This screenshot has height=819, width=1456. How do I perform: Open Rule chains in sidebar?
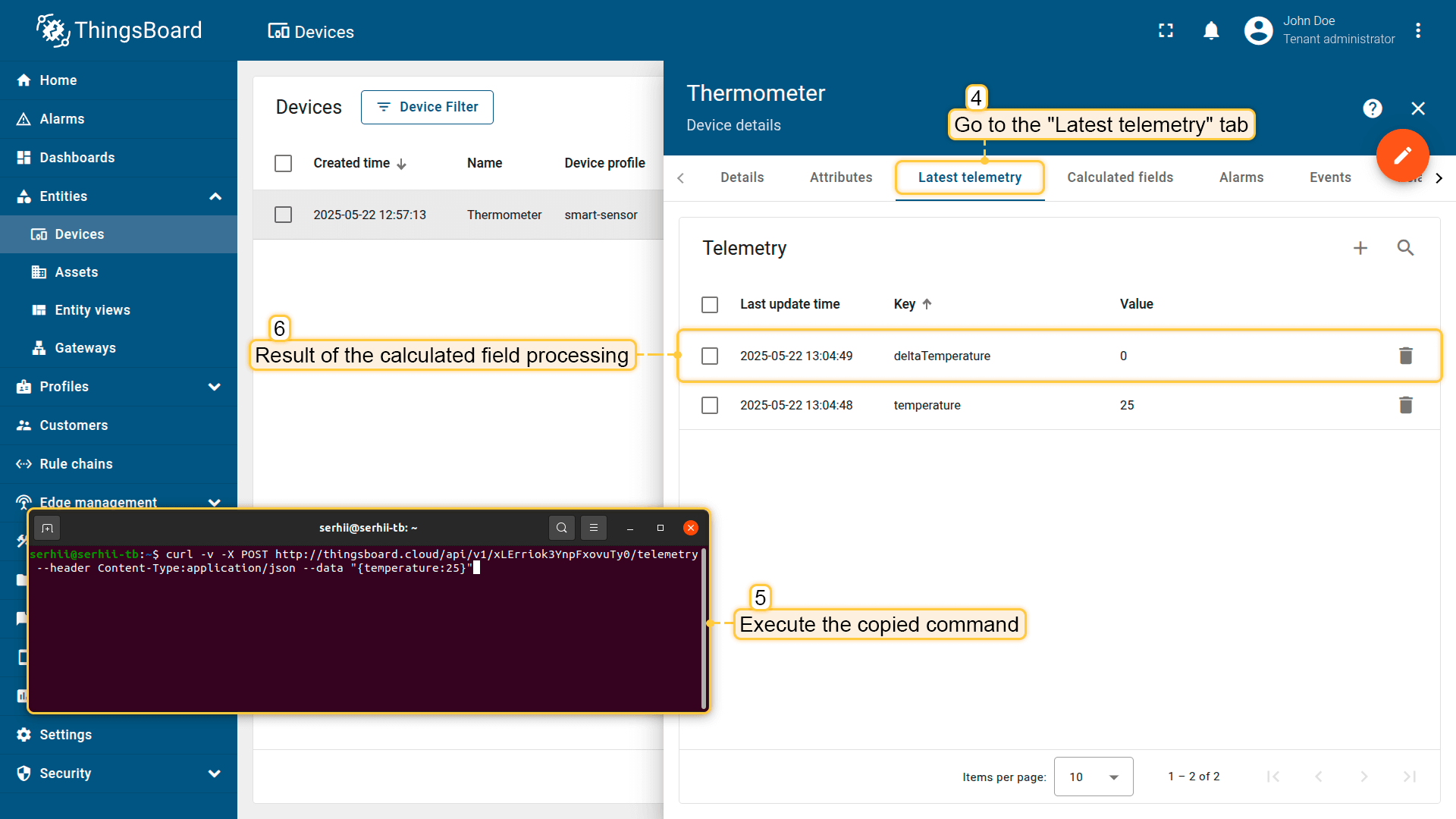pos(76,464)
